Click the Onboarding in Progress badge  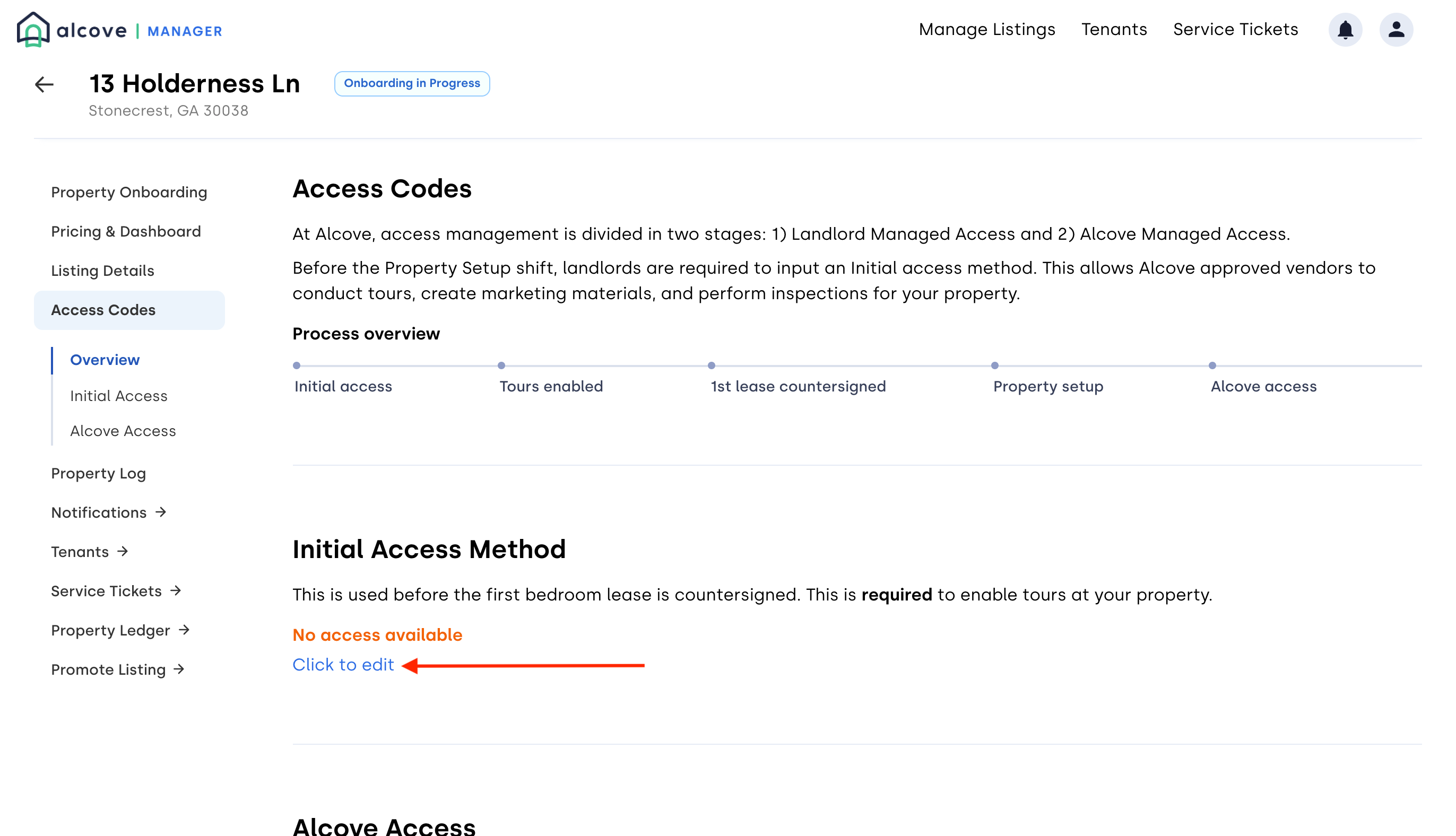pyautogui.click(x=412, y=84)
